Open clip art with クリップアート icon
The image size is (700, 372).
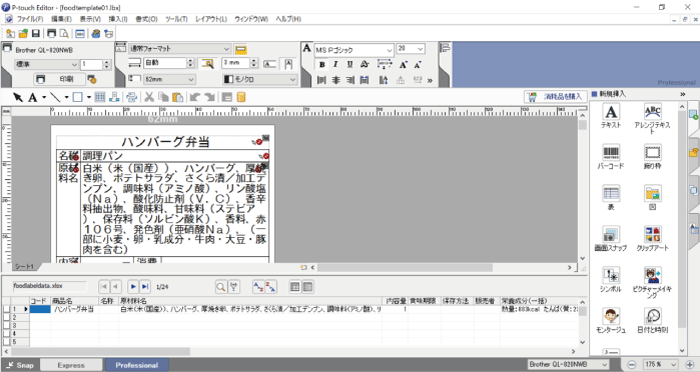tap(652, 238)
